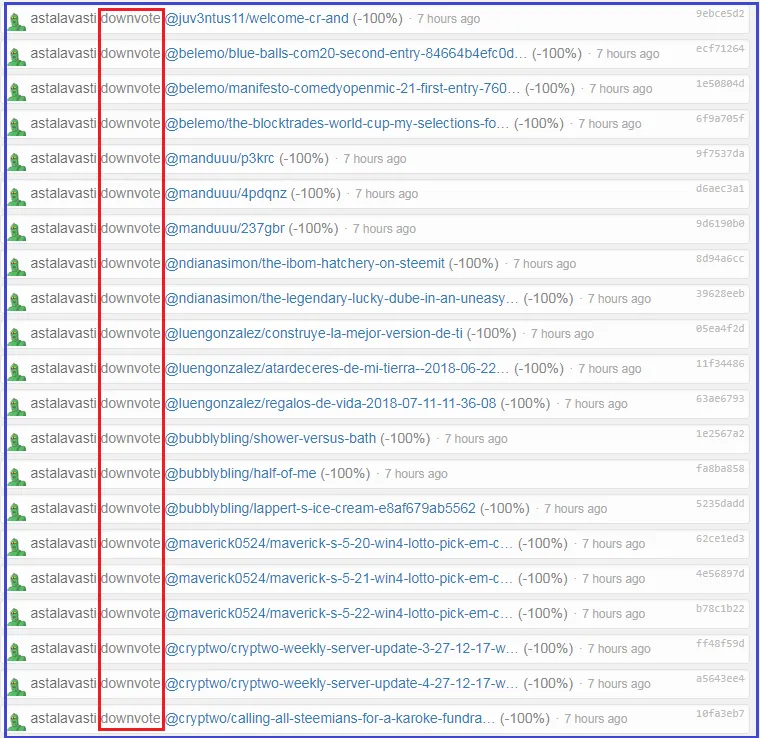Click transaction hash 1e50804d
760x738 pixels.
[x=720, y=83]
